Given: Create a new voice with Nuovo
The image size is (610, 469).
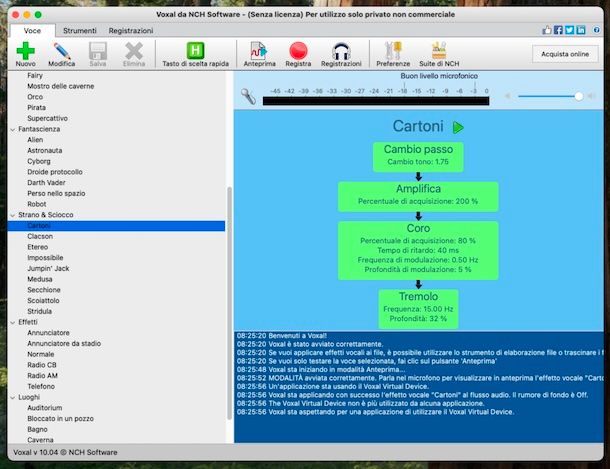Looking at the screenshot, I should coord(26,54).
